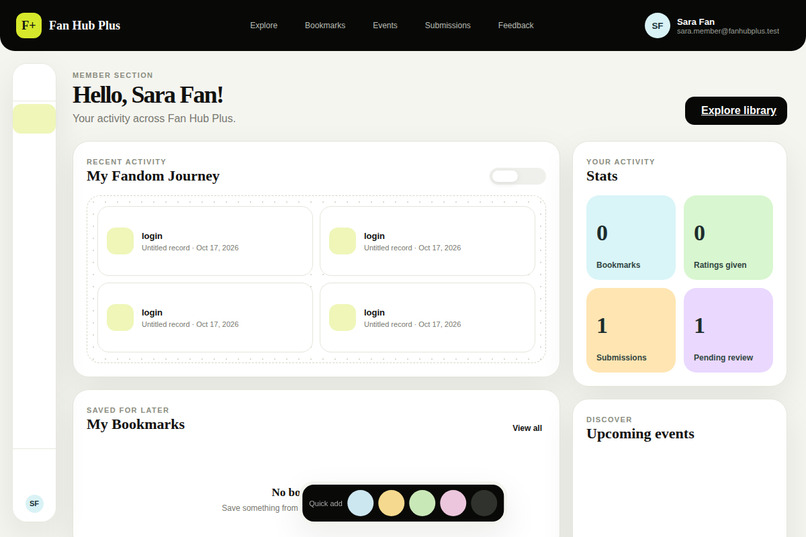The image size is (806, 537).
Task: Pick the light blue Quick add circle
Action: tap(360, 503)
